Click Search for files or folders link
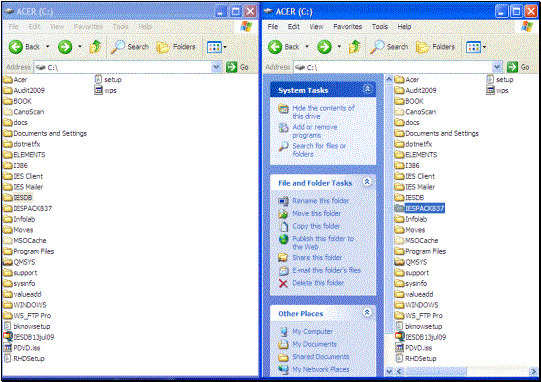The width and height of the screenshot is (541, 382). point(319,150)
